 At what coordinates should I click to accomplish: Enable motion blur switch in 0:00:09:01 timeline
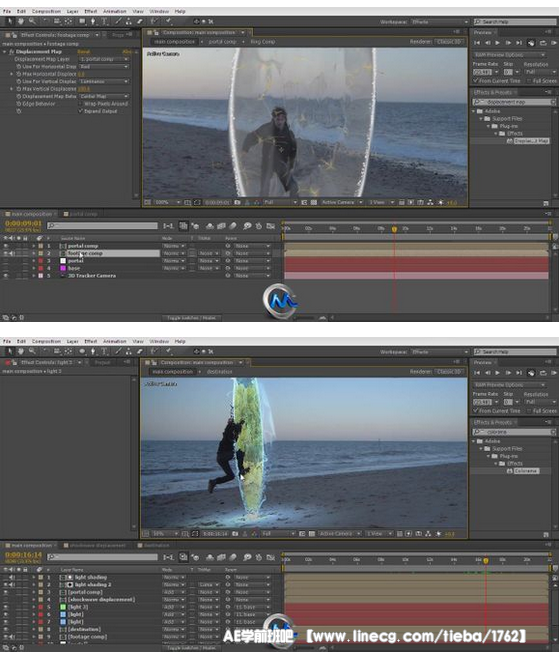point(233,226)
